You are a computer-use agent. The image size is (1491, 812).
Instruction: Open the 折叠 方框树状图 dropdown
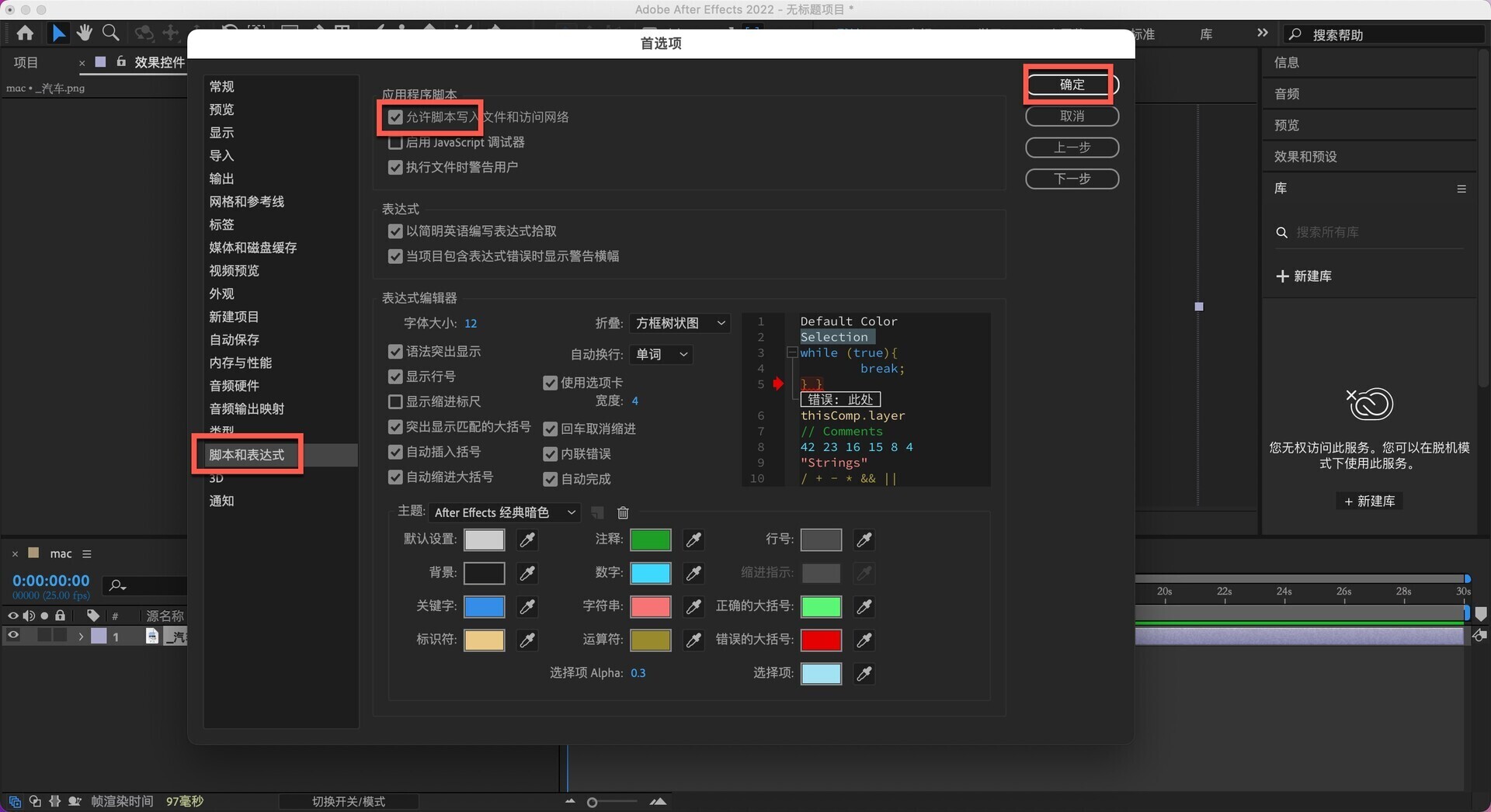[x=679, y=323]
